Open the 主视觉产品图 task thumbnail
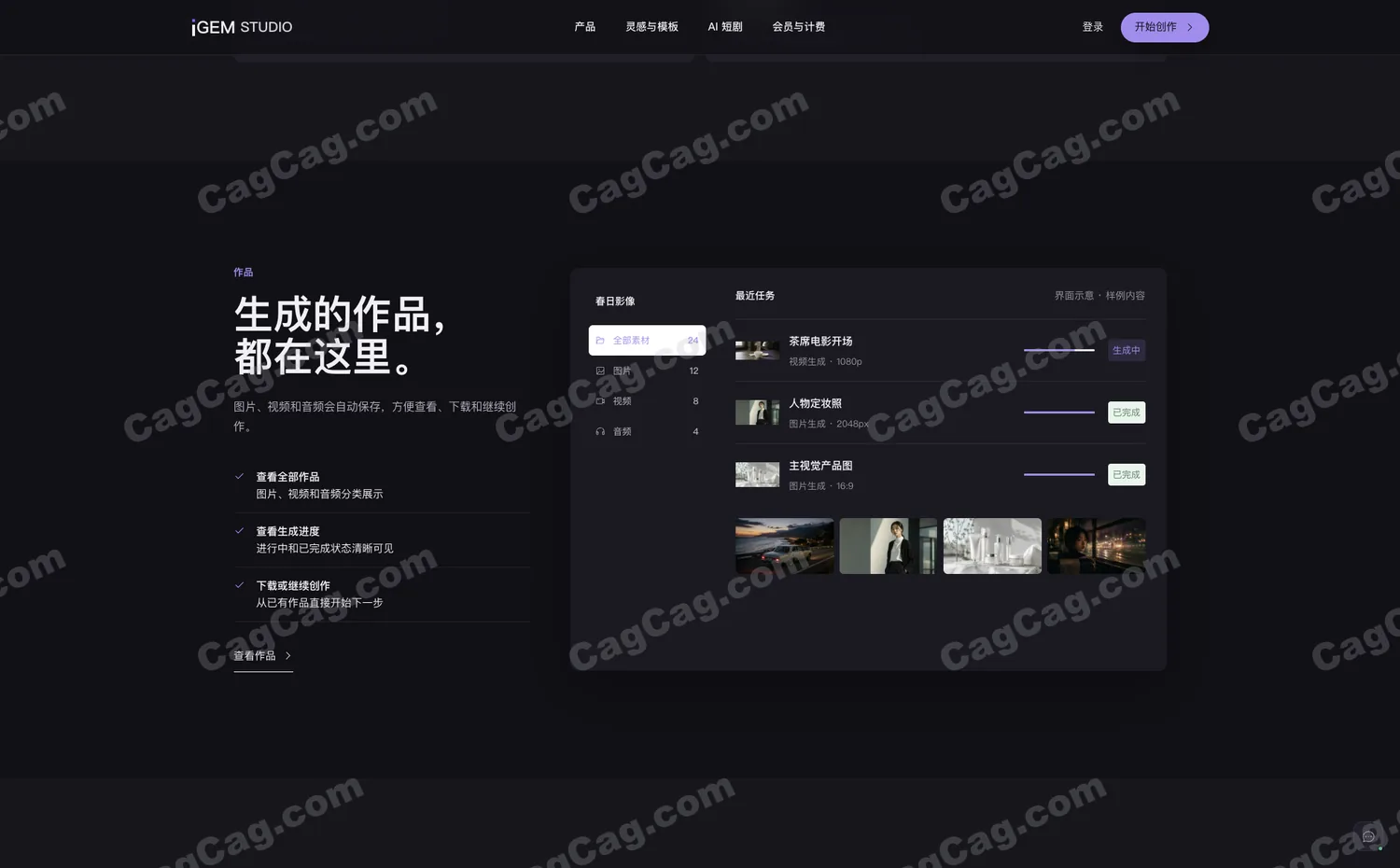The image size is (1400, 868). click(757, 474)
